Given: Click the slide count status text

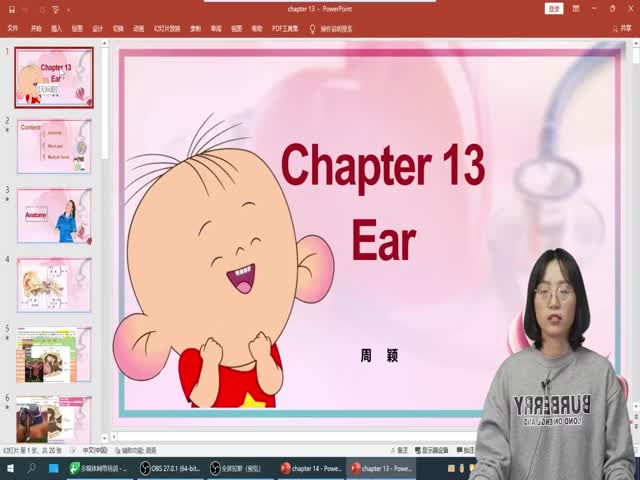Looking at the screenshot, I should (33, 450).
